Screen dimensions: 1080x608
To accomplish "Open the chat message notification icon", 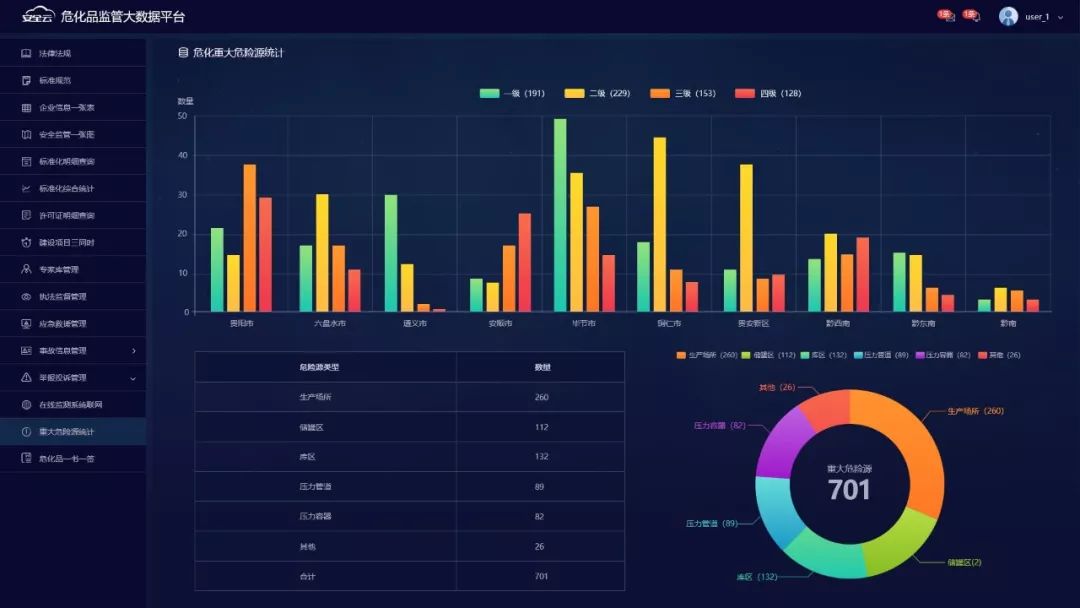I will (x=974, y=16).
